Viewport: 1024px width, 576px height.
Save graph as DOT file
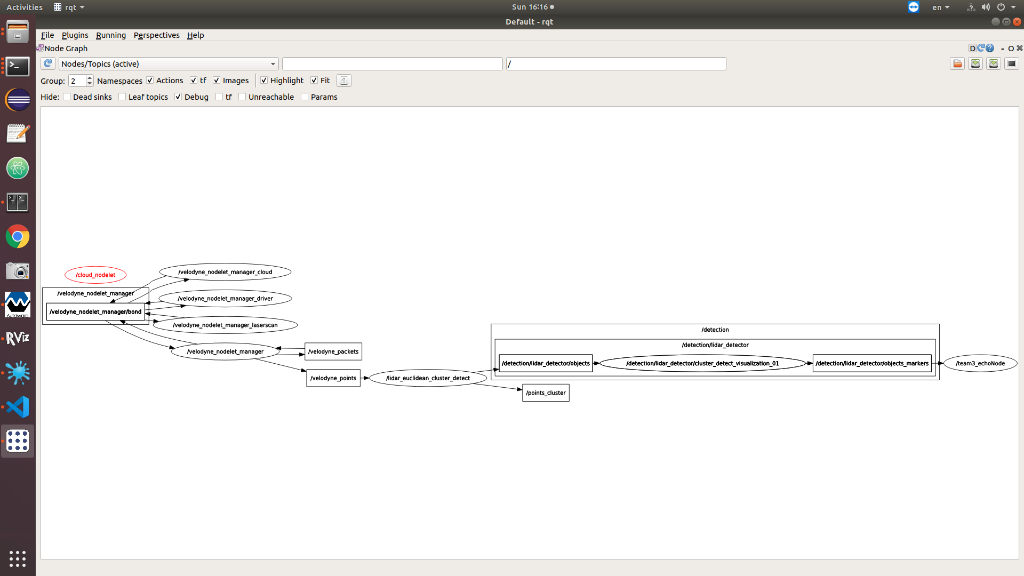(x=975, y=63)
